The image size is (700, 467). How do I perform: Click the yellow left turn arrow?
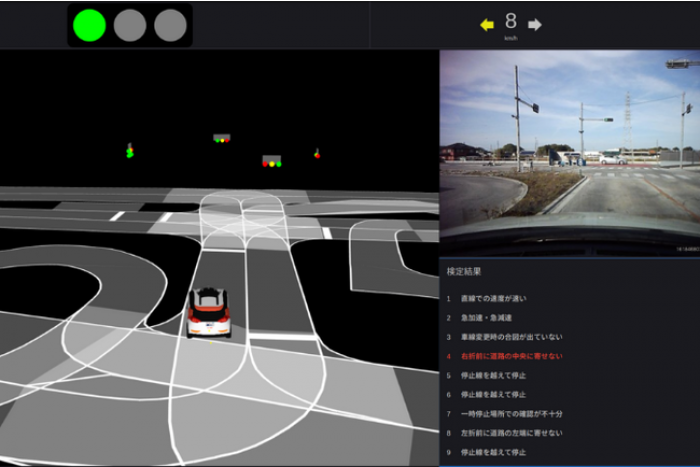click(x=487, y=25)
